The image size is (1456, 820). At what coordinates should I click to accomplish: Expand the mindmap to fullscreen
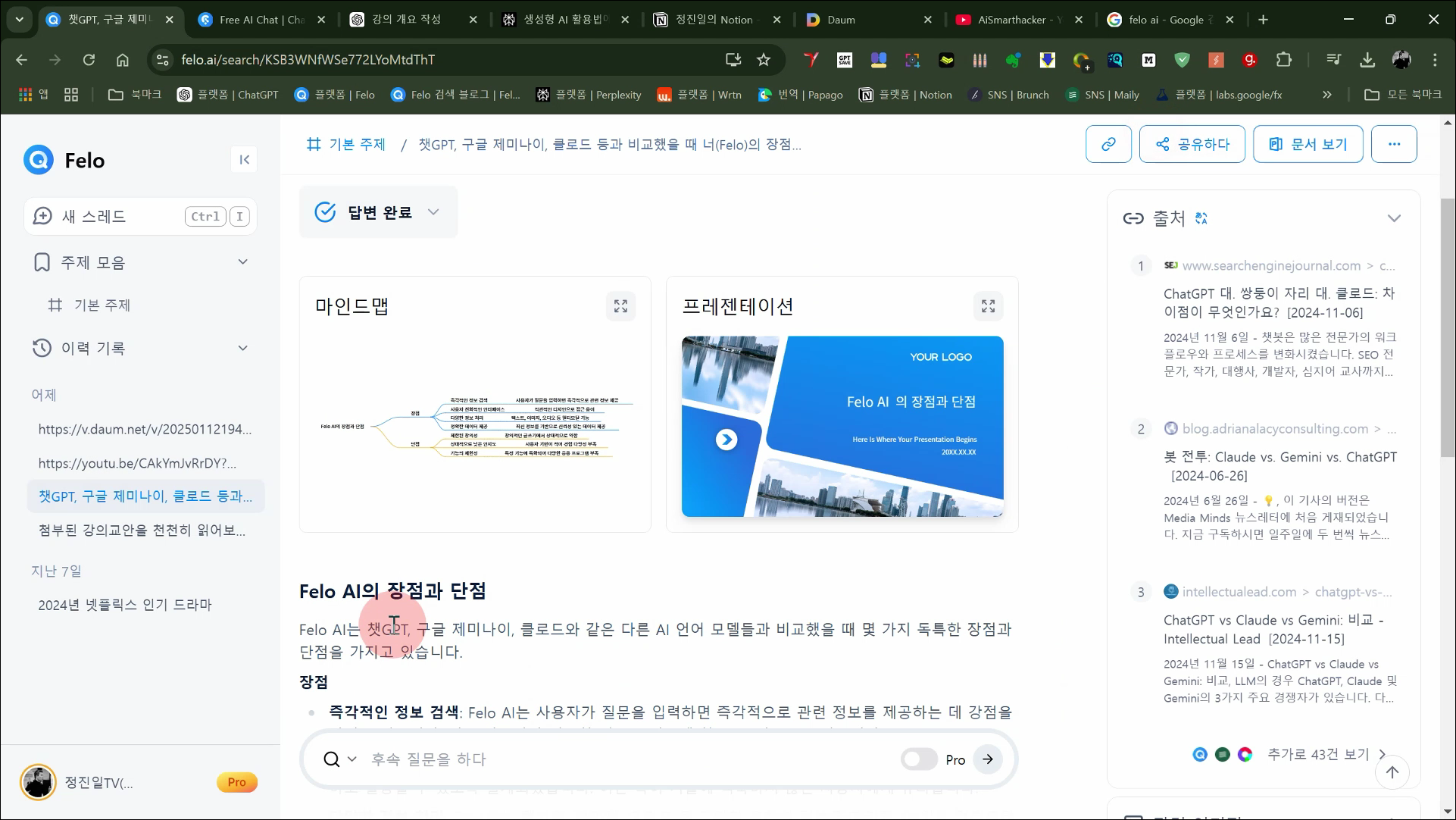(620, 306)
